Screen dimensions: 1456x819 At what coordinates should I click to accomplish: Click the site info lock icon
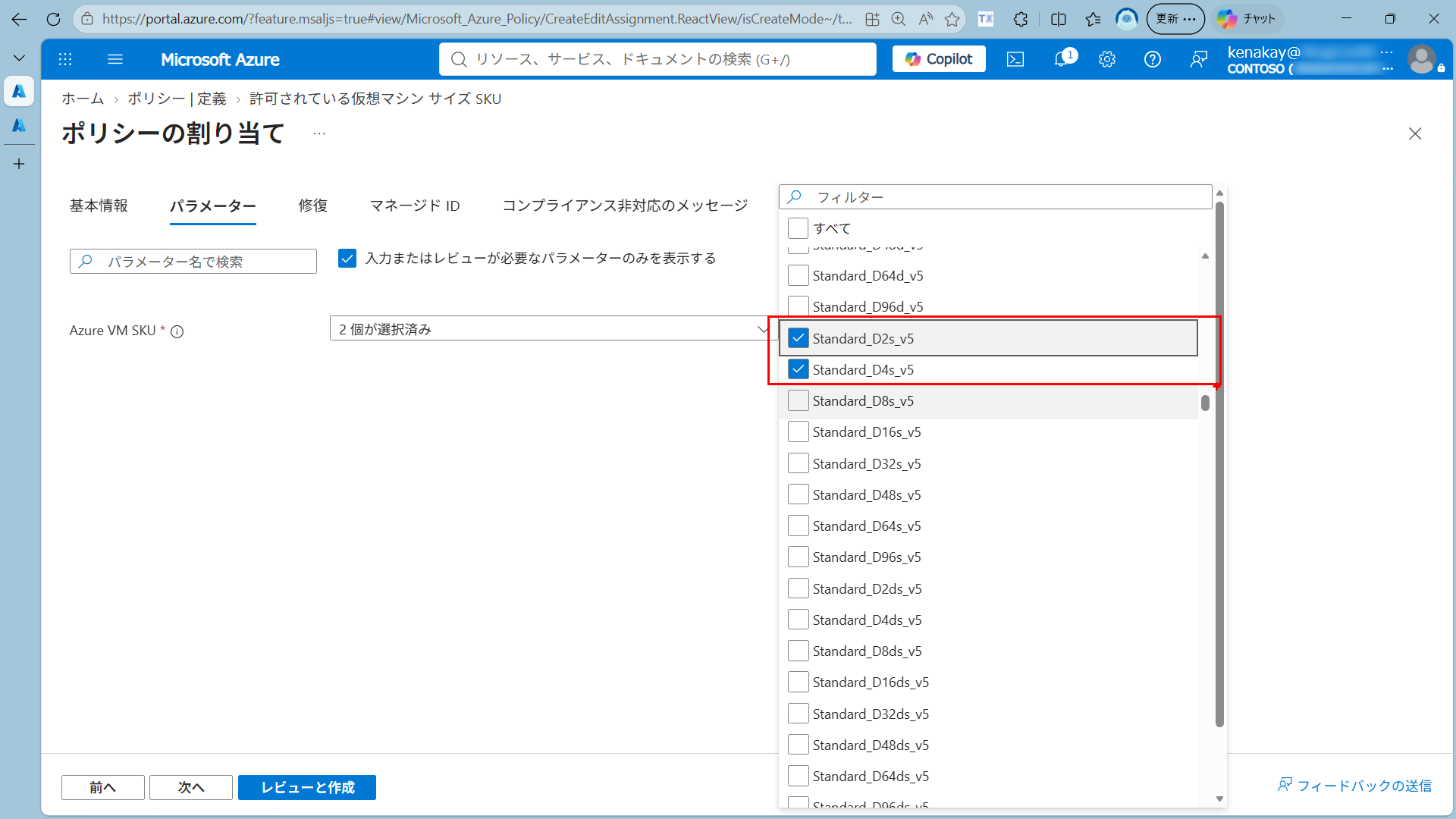(87, 19)
